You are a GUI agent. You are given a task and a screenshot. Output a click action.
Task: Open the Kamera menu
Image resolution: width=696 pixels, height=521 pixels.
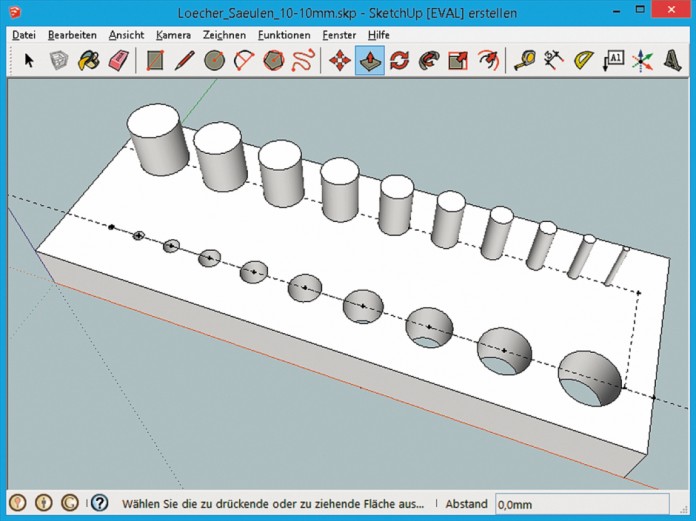pos(173,35)
